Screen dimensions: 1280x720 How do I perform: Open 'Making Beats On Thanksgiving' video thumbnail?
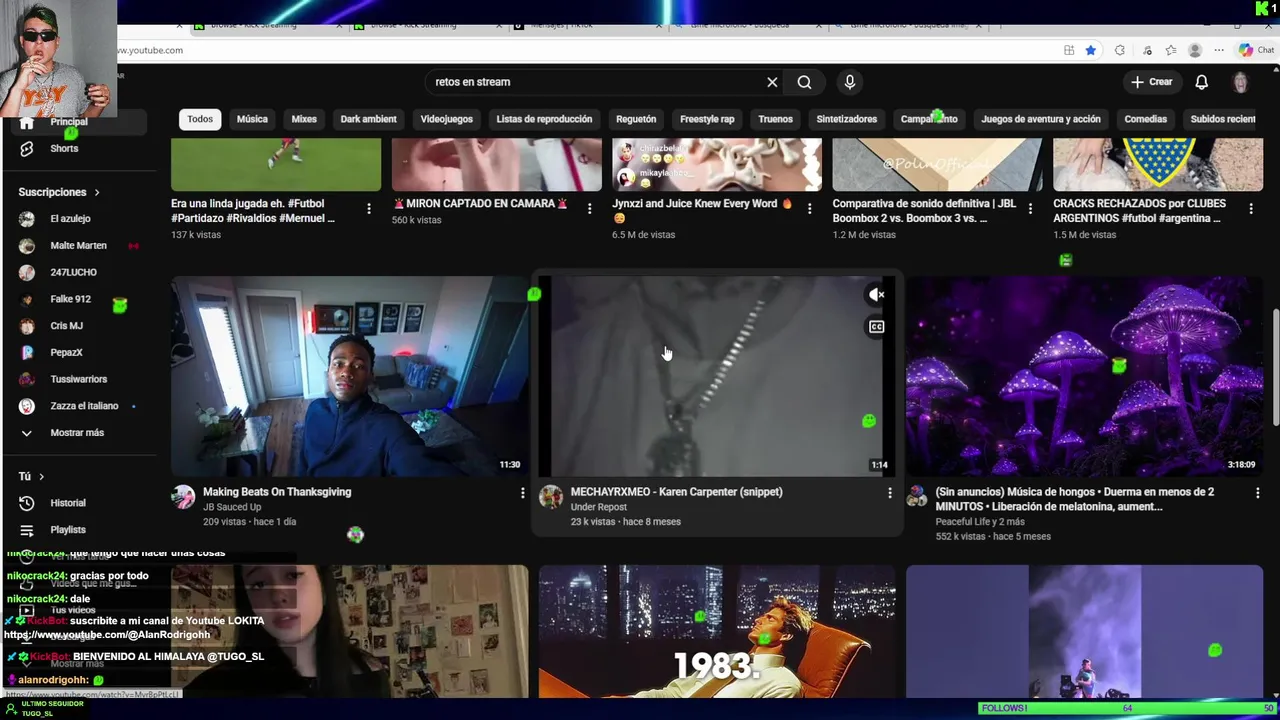coord(349,376)
